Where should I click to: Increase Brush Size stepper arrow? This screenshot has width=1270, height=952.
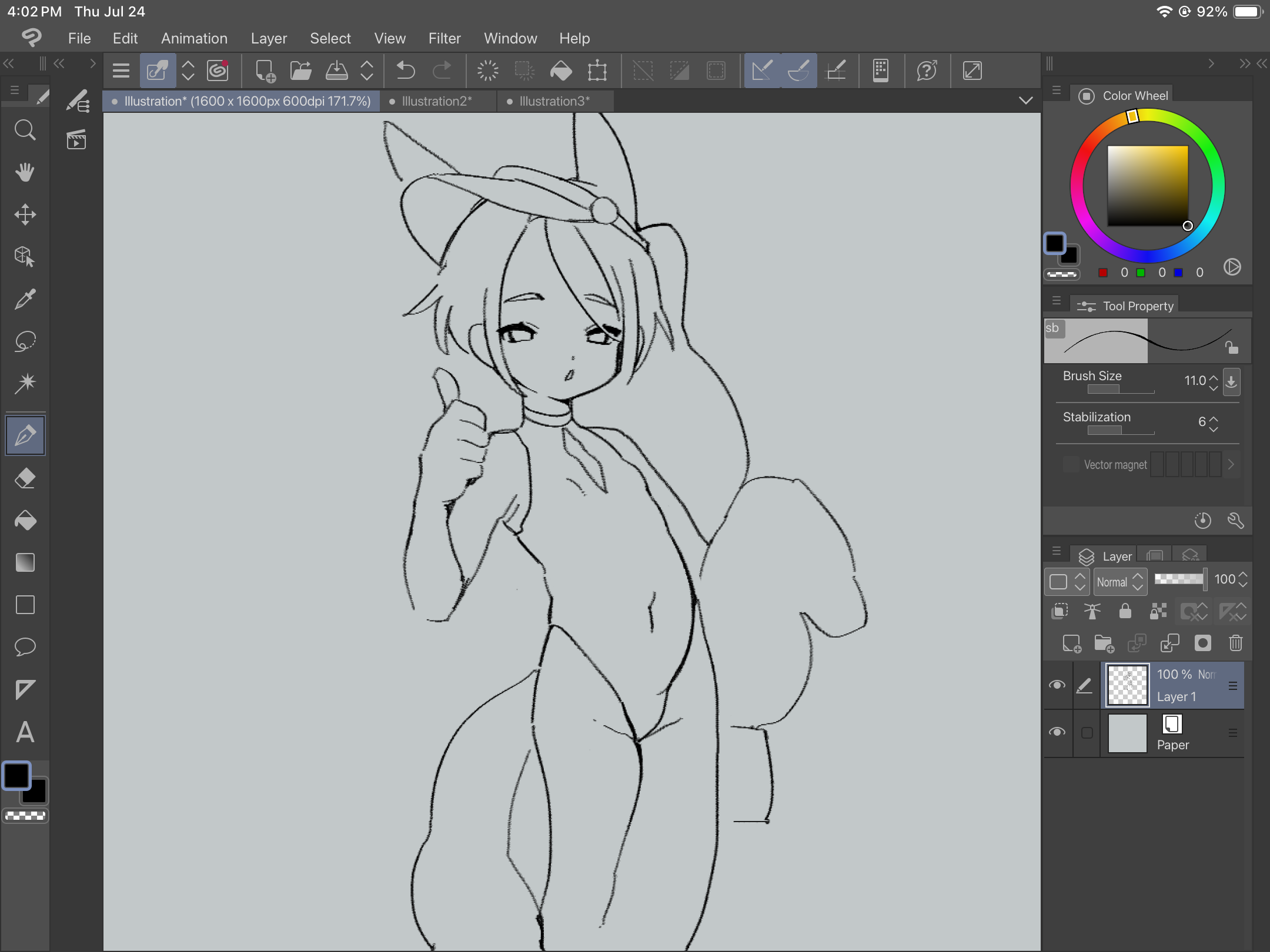(x=1214, y=377)
